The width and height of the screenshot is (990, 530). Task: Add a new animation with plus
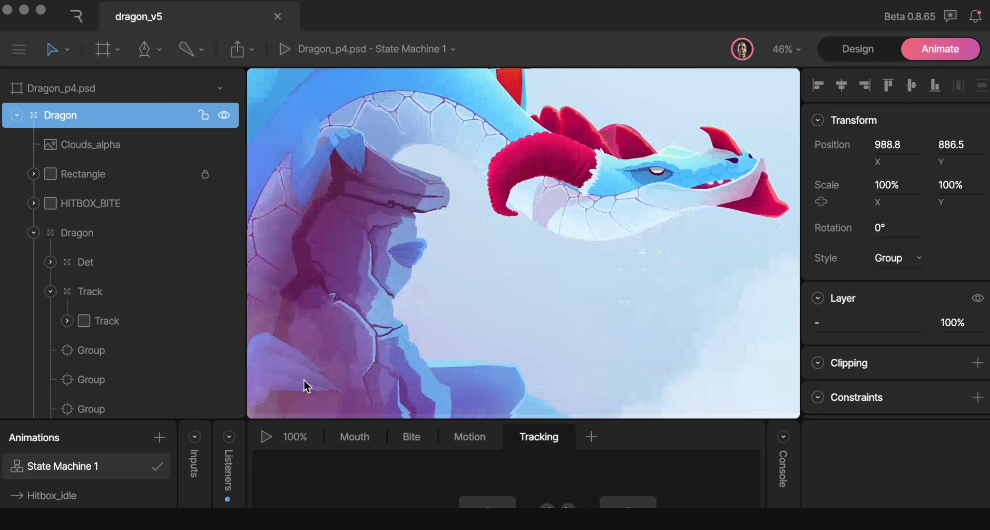(159, 437)
